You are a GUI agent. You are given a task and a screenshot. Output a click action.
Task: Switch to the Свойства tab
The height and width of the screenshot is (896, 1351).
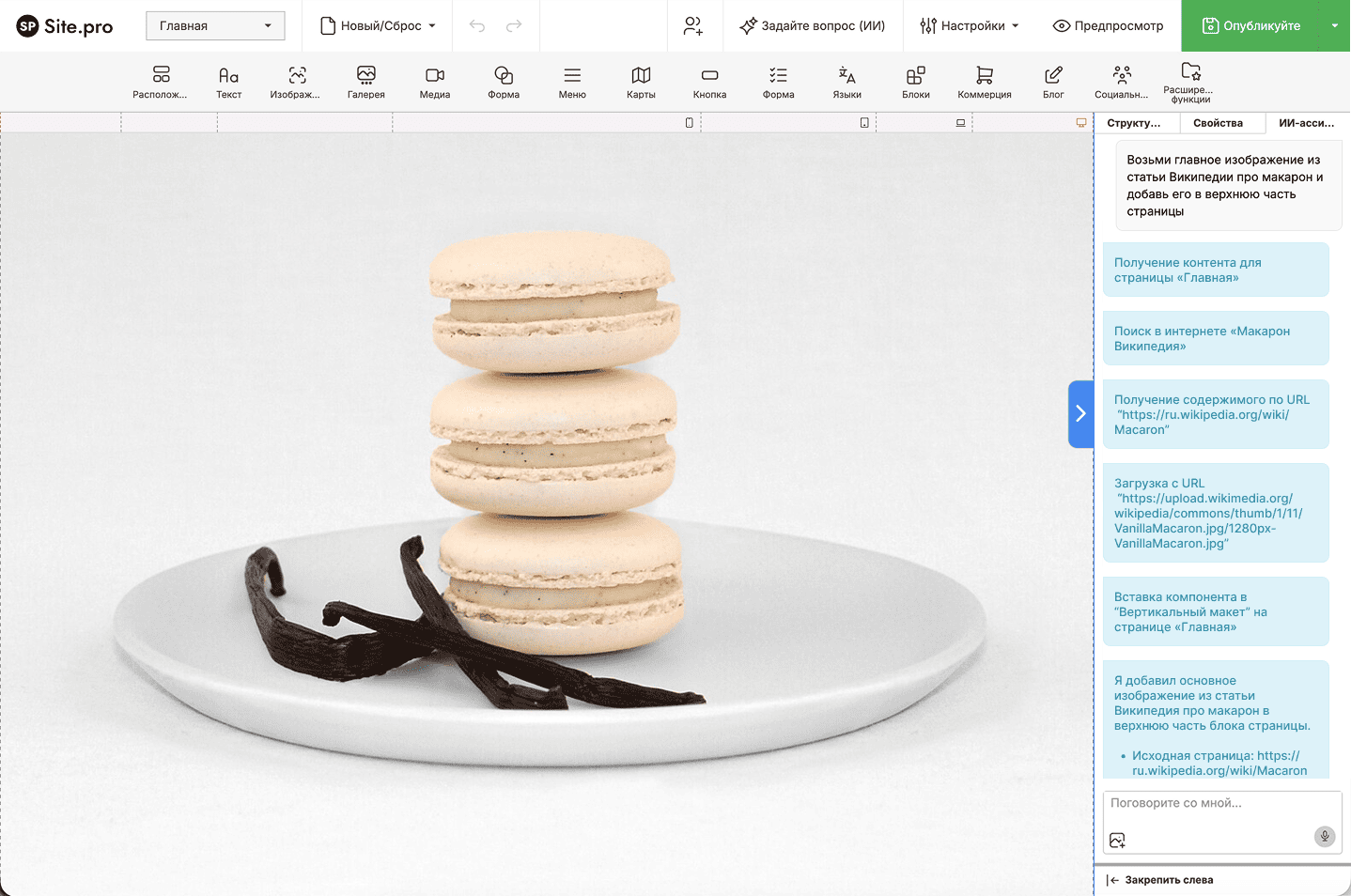(x=1218, y=123)
